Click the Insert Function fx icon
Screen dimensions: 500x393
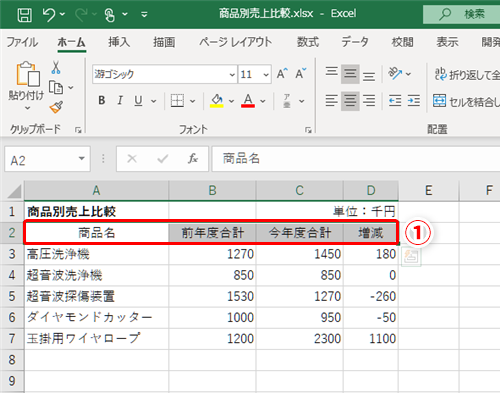pyautogui.click(x=193, y=159)
